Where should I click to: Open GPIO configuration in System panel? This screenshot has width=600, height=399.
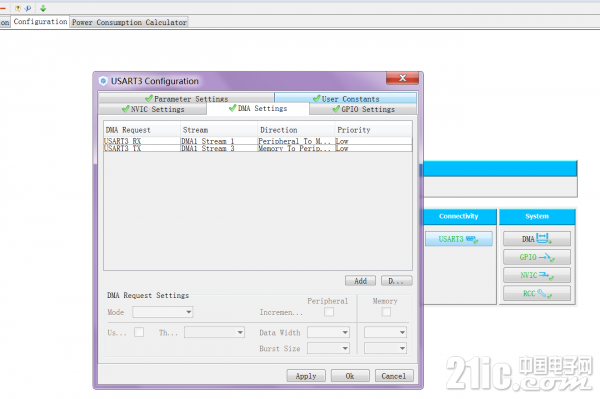click(x=536, y=257)
